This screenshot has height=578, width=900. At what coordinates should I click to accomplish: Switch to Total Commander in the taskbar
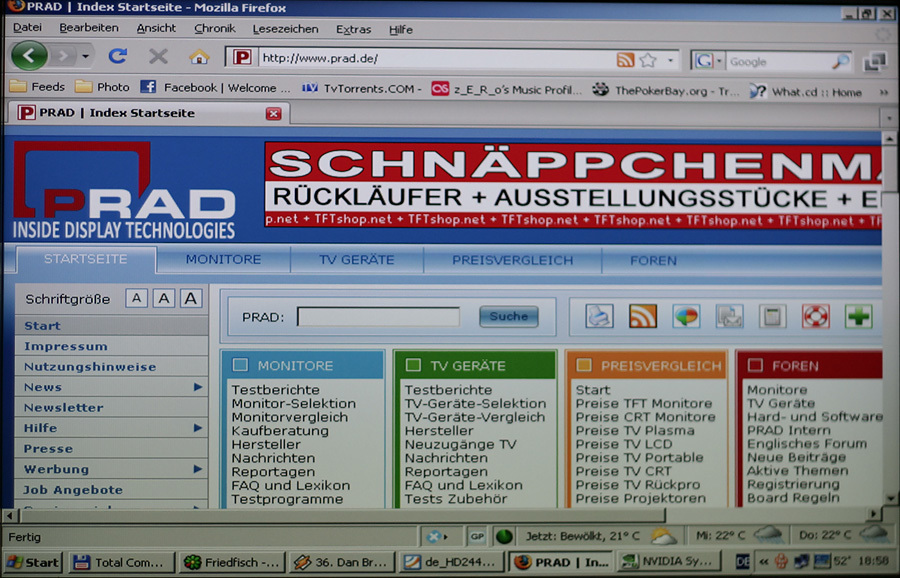(122, 563)
